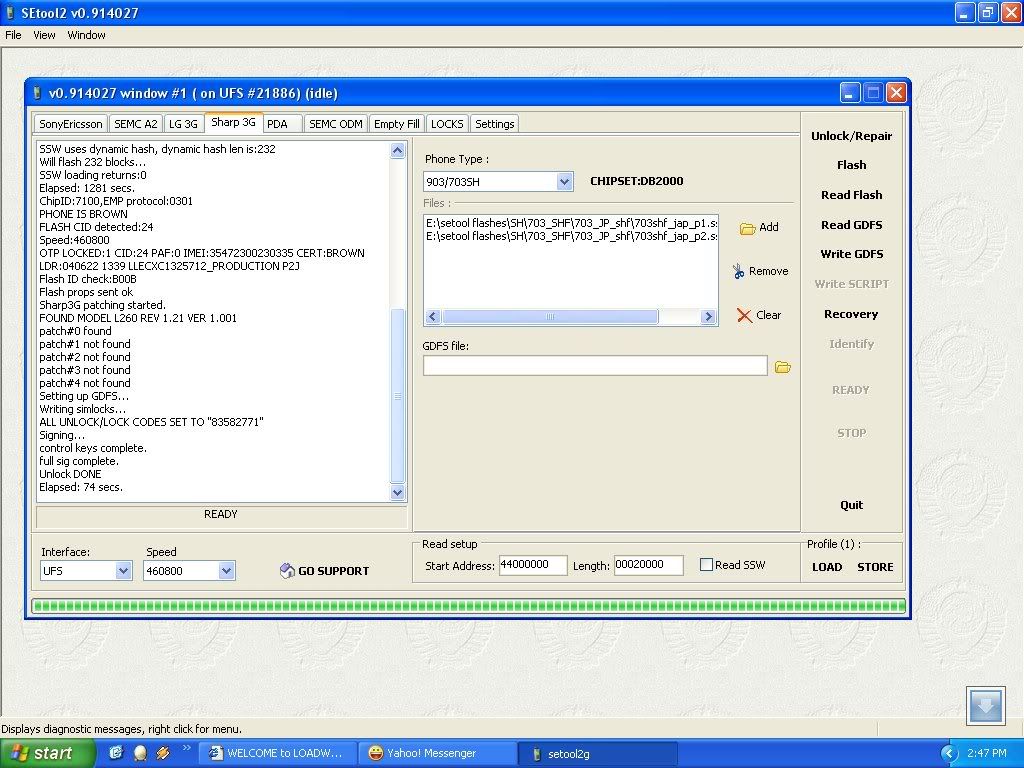This screenshot has width=1024, height=768.
Task: Open the Speed dropdown
Action: tap(226, 571)
